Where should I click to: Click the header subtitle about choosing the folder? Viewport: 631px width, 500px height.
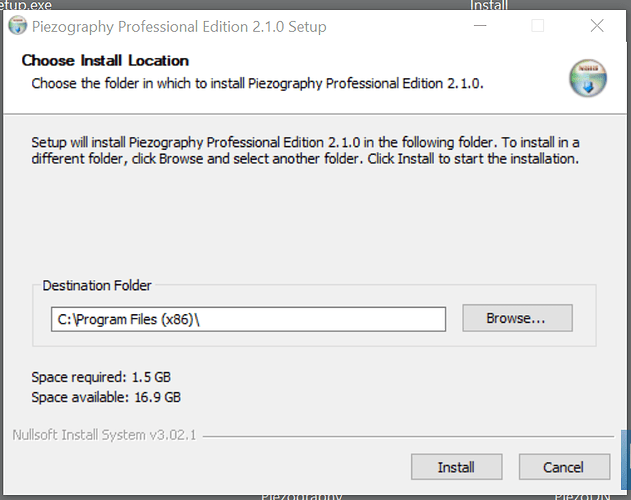258,84
